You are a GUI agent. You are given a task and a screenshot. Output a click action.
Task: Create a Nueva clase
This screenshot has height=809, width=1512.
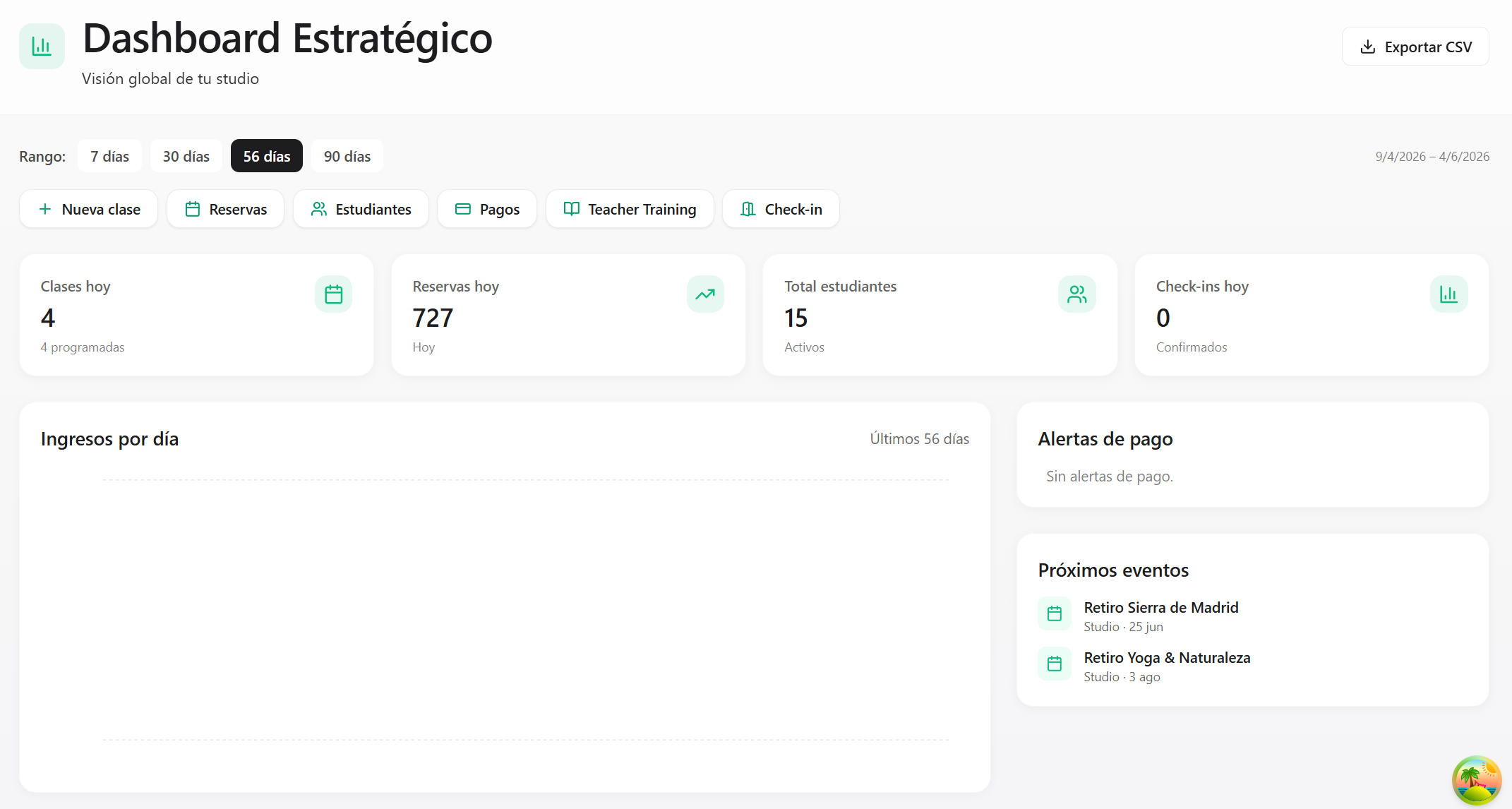(88, 209)
